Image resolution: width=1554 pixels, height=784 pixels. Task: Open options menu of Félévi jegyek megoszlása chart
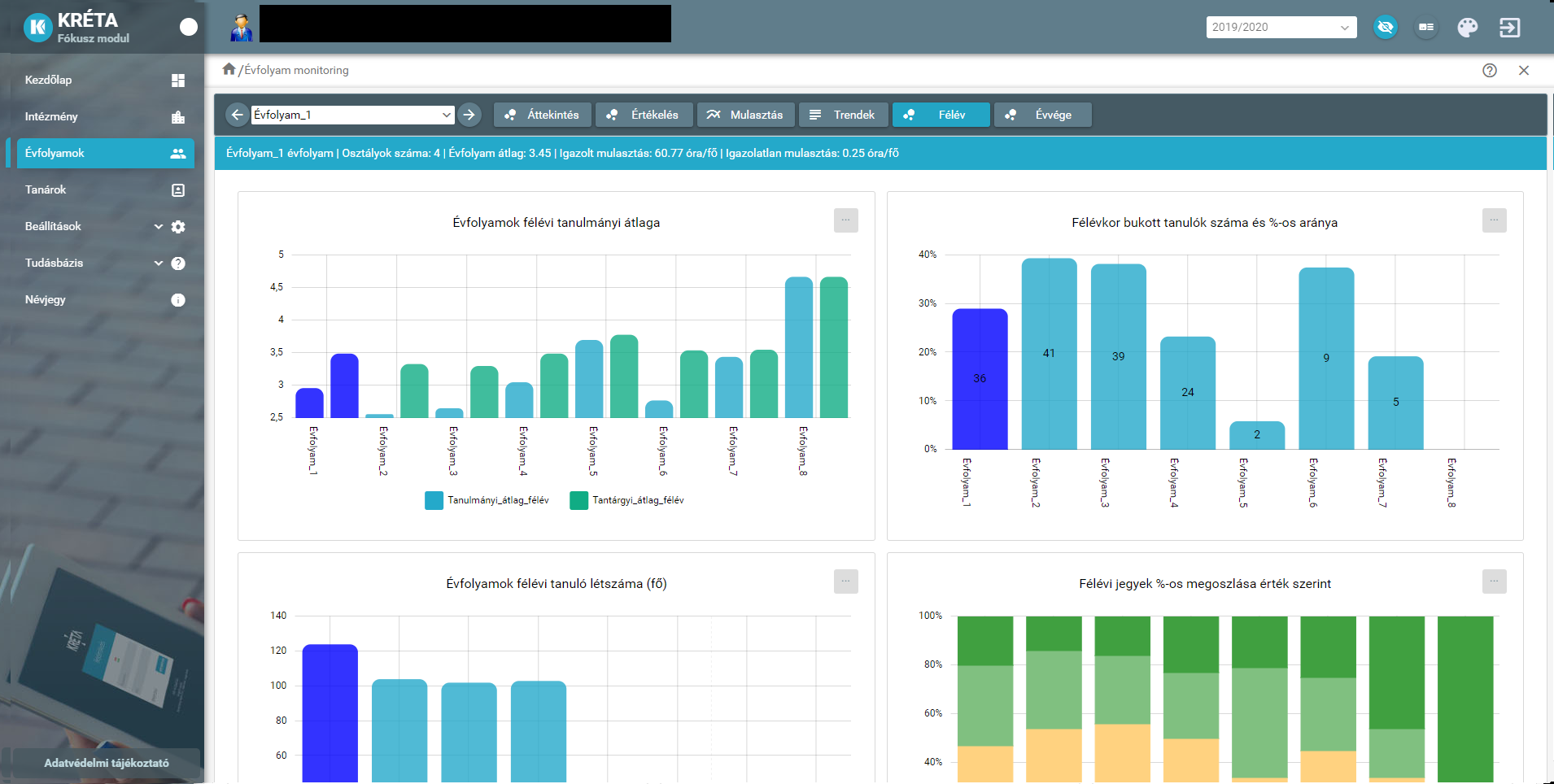coord(1495,581)
